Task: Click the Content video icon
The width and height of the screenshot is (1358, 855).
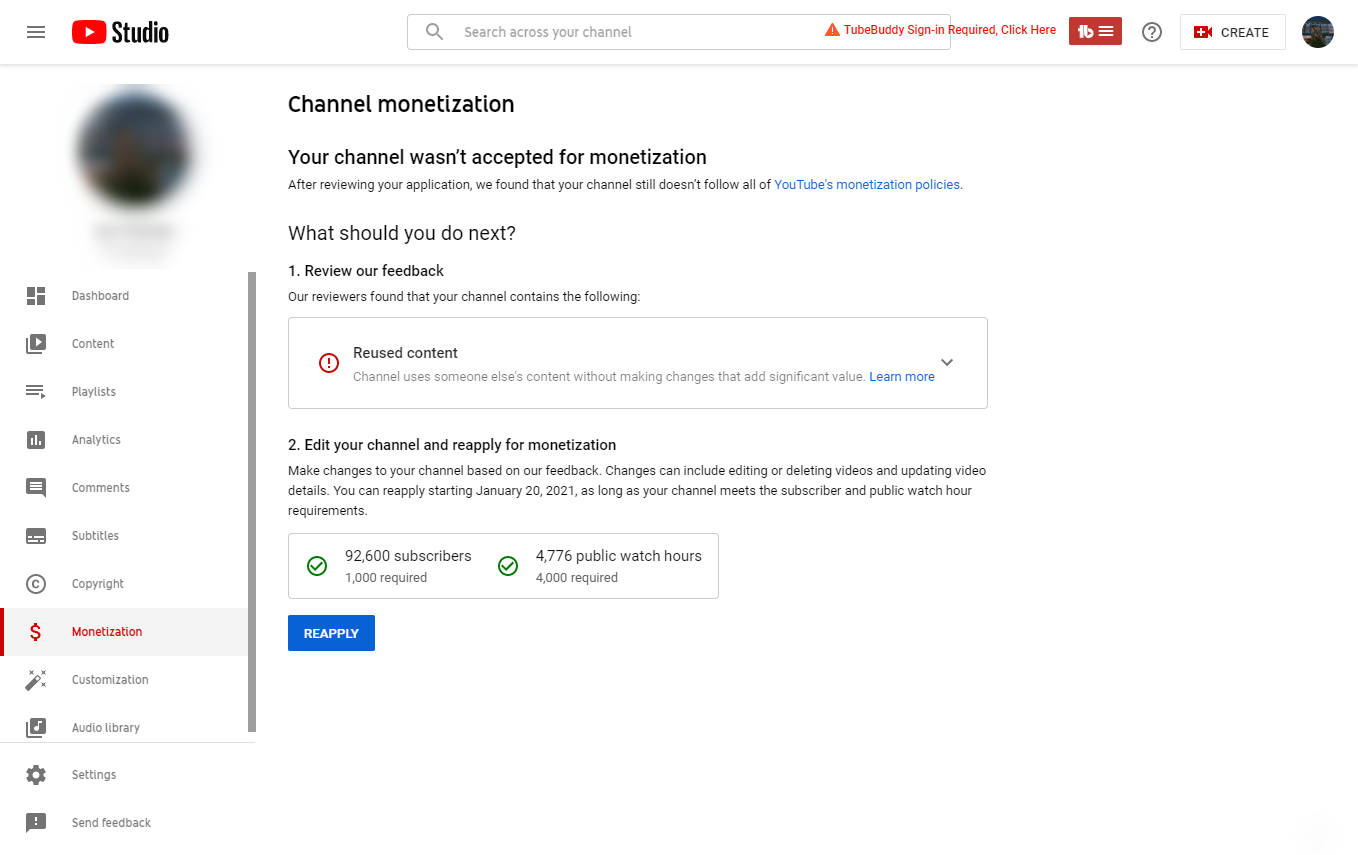Action: pos(36,344)
